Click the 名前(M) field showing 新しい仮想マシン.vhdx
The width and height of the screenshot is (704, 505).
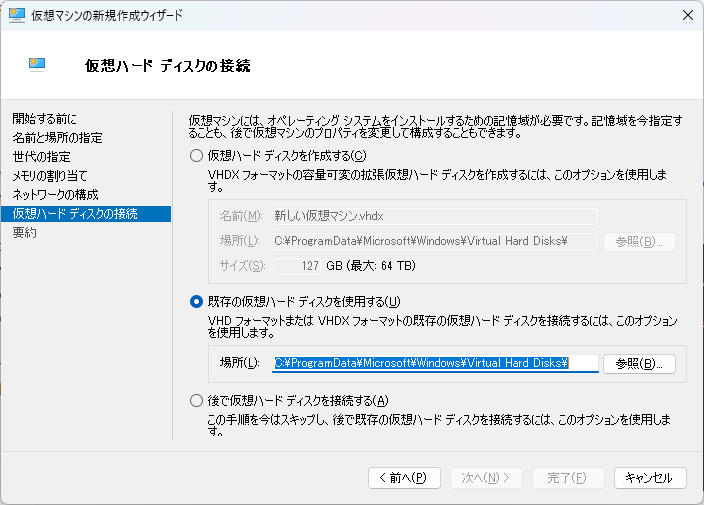(435, 216)
